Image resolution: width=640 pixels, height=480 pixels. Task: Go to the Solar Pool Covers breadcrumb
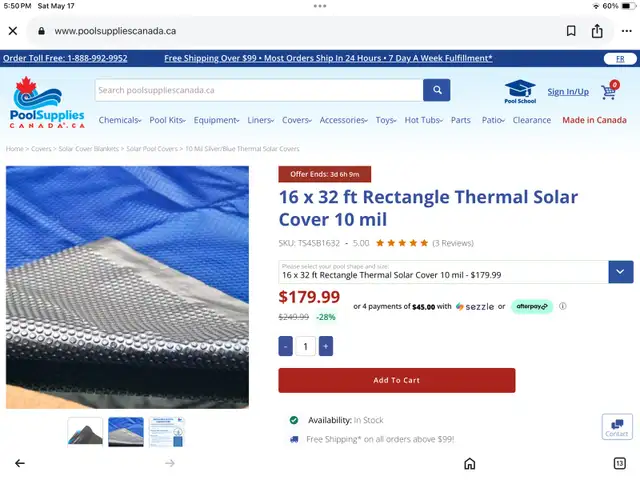[x=152, y=149]
